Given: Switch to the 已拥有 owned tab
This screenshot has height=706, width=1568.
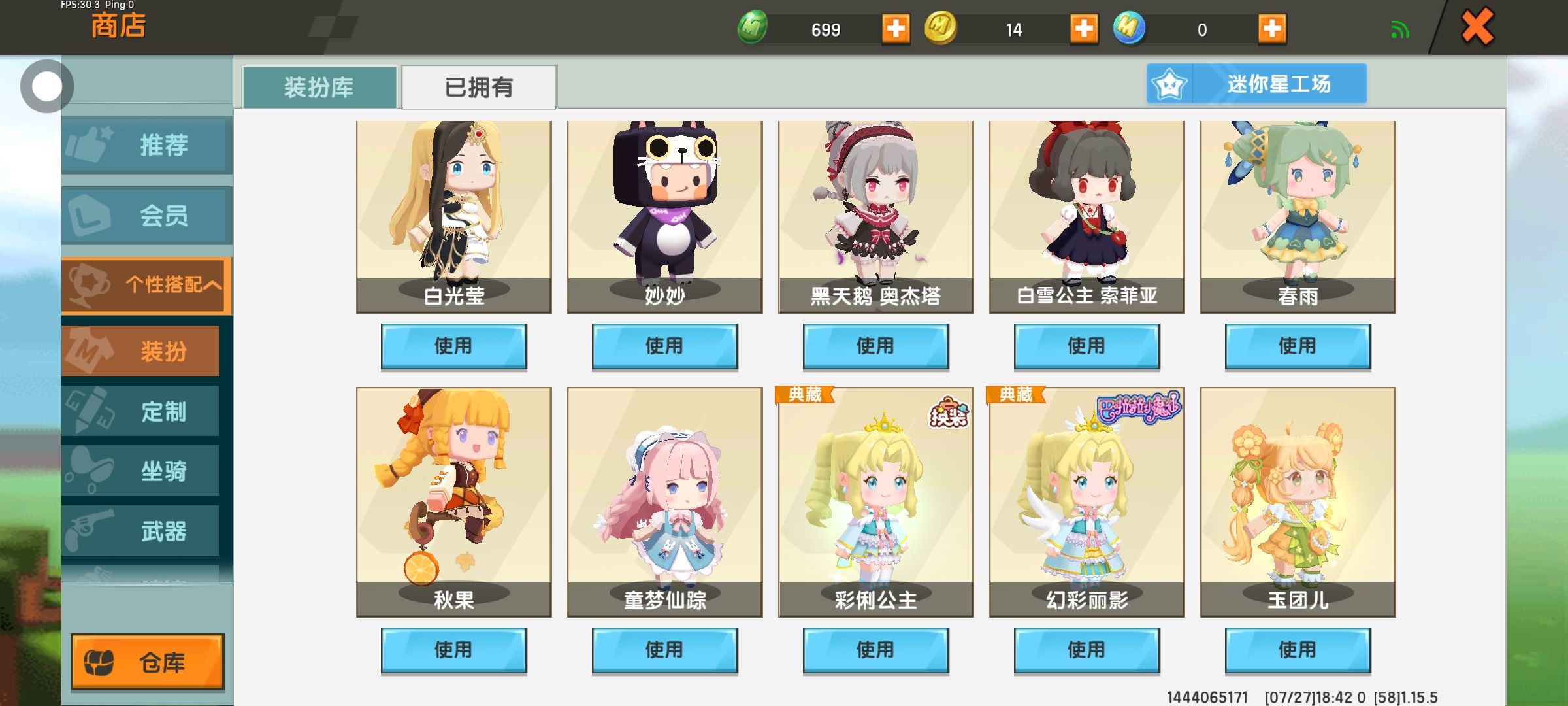Looking at the screenshot, I should click(x=479, y=87).
